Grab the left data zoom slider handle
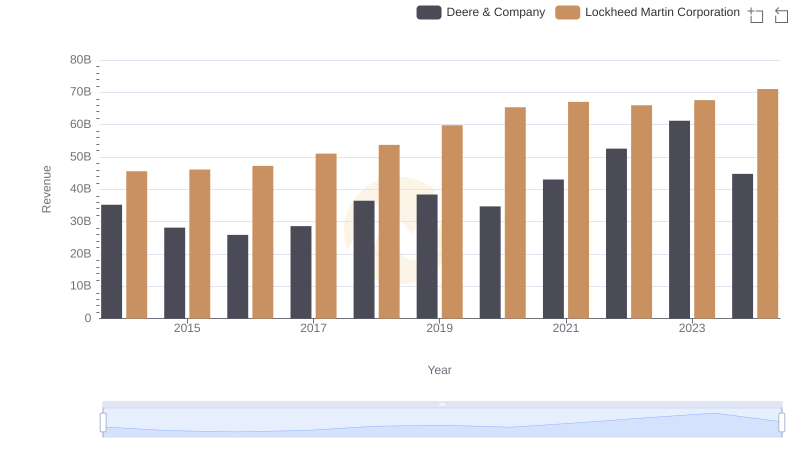The image size is (800, 461). [103, 422]
